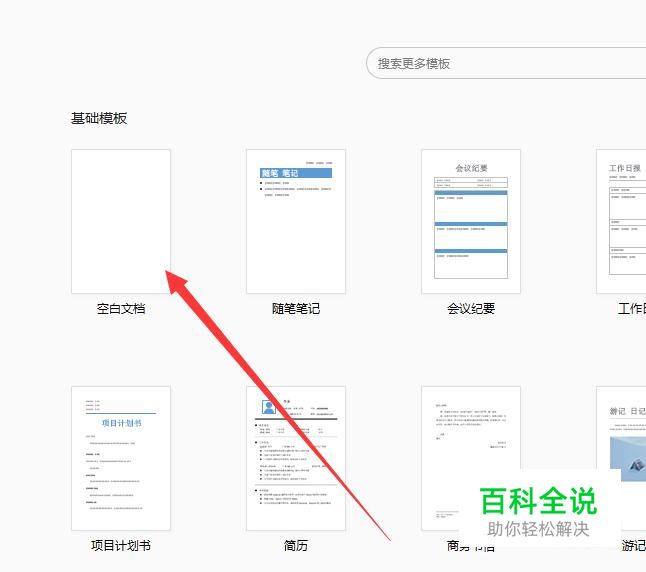Click the 会议纪要 label
Viewport: 646px width, 572px height.
click(x=471, y=309)
